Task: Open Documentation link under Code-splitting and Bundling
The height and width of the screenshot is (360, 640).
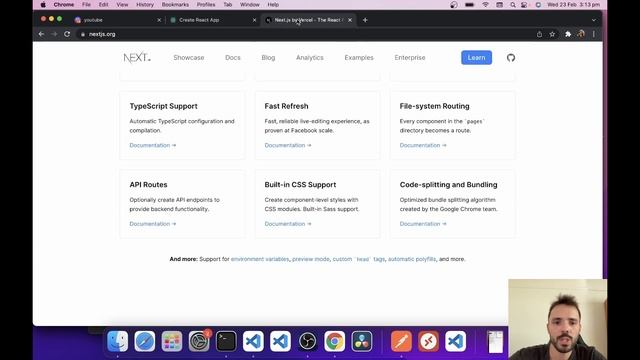Action: click(423, 224)
